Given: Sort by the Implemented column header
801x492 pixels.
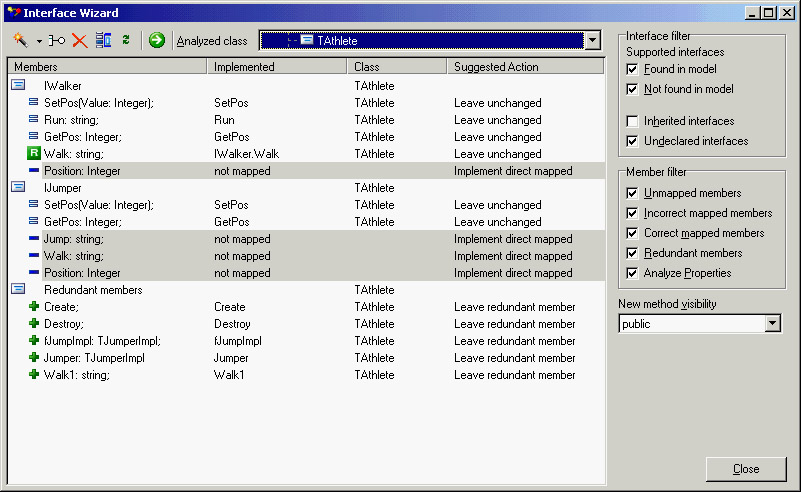Looking at the screenshot, I should point(277,67).
